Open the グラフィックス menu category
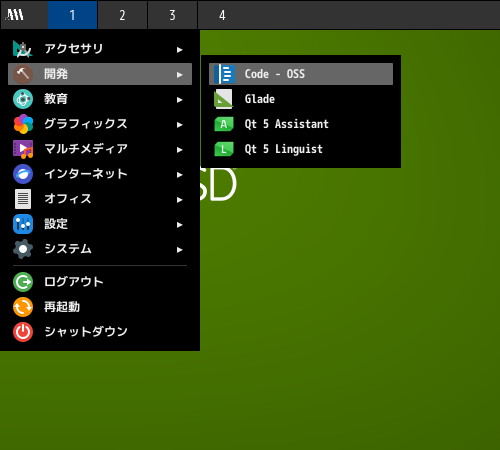The height and width of the screenshot is (450, 500). click(100, 124)
